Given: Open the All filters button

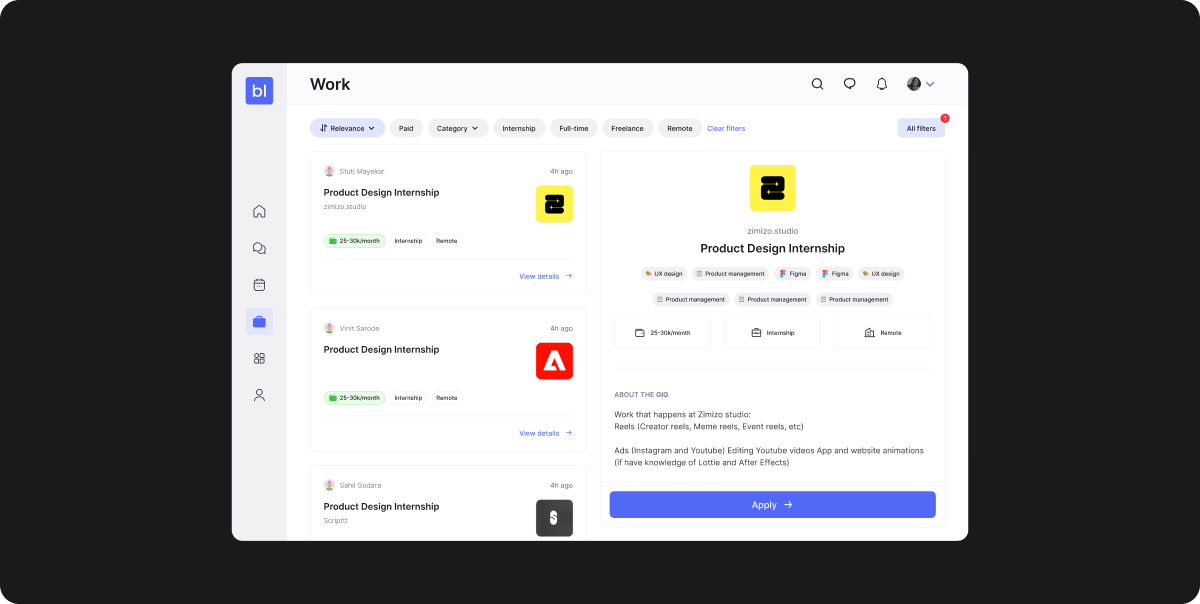Looking at the screenshot, I should click(920, 128).
